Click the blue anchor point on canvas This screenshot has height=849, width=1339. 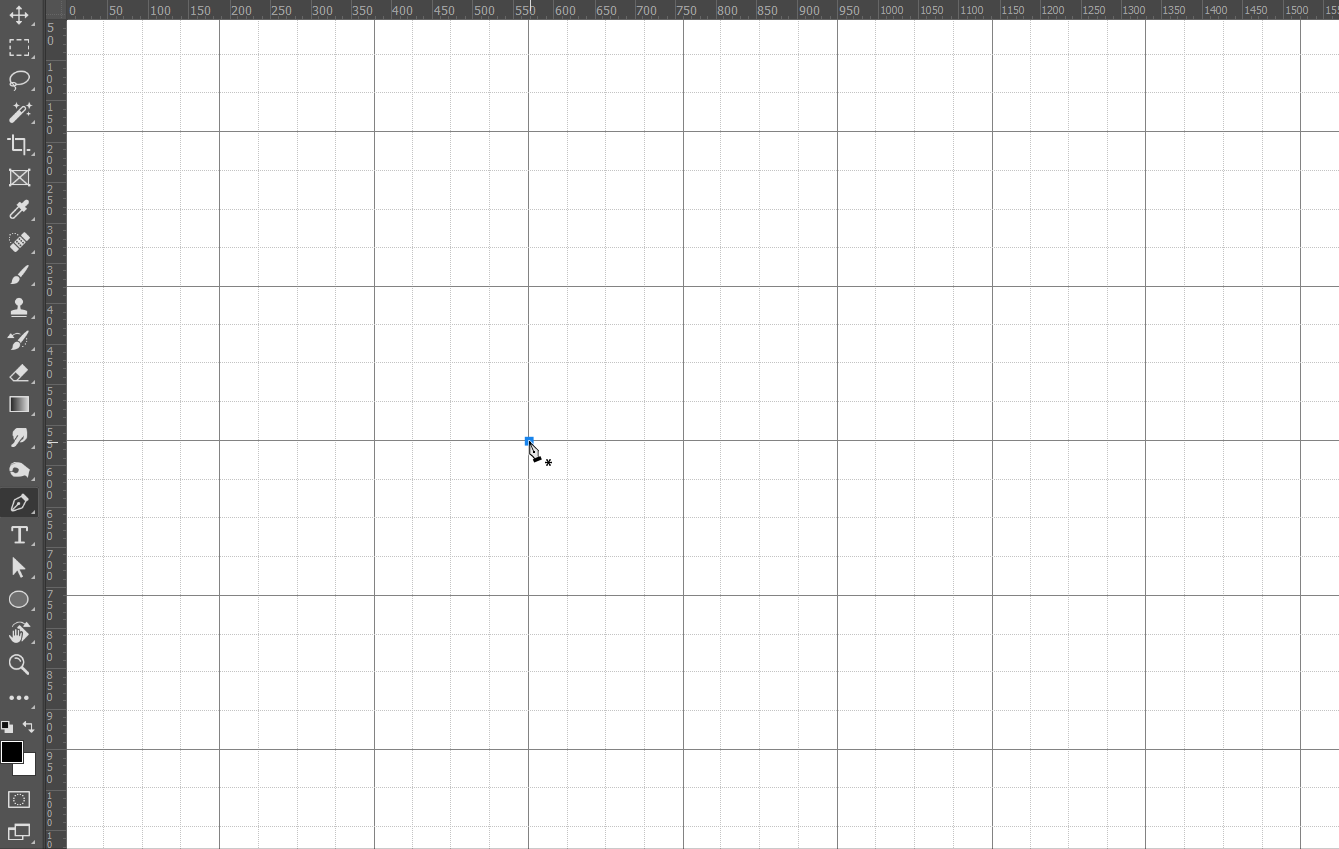point(529,441)
